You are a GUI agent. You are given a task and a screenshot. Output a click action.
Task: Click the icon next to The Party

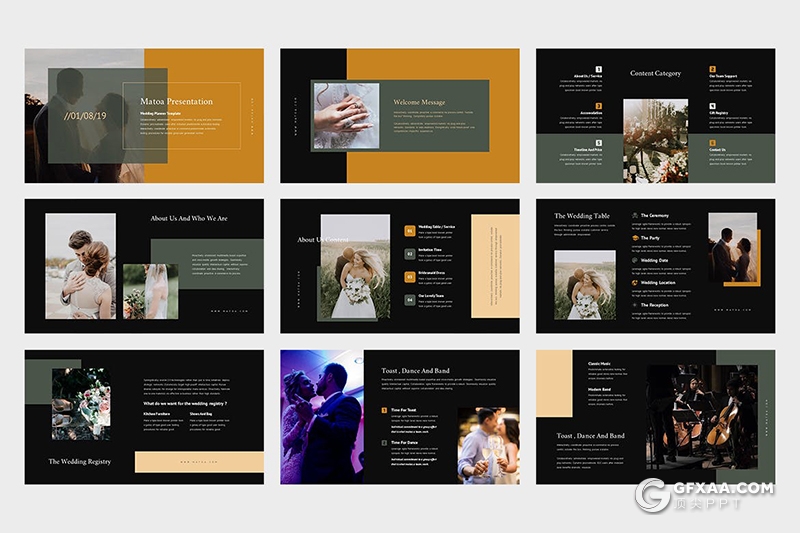(x=634, y=238)
